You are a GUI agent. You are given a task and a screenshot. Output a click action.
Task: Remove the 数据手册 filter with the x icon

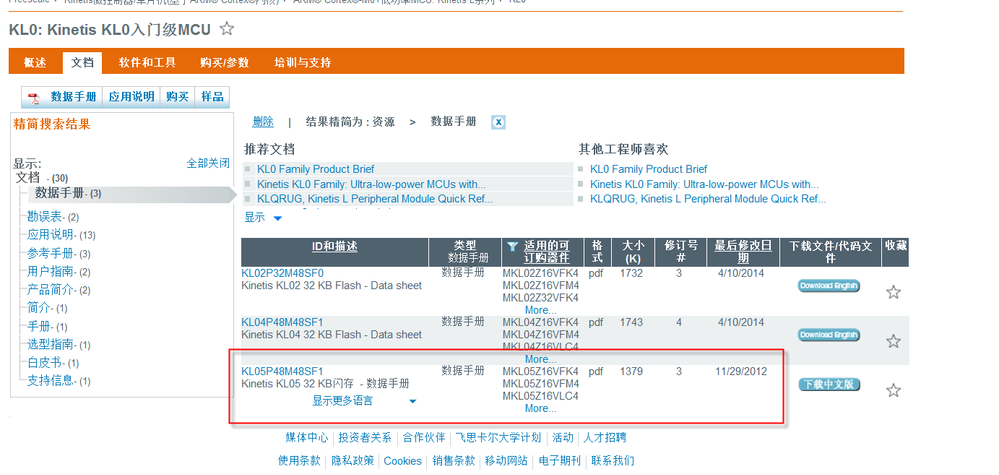click(498, 122)
